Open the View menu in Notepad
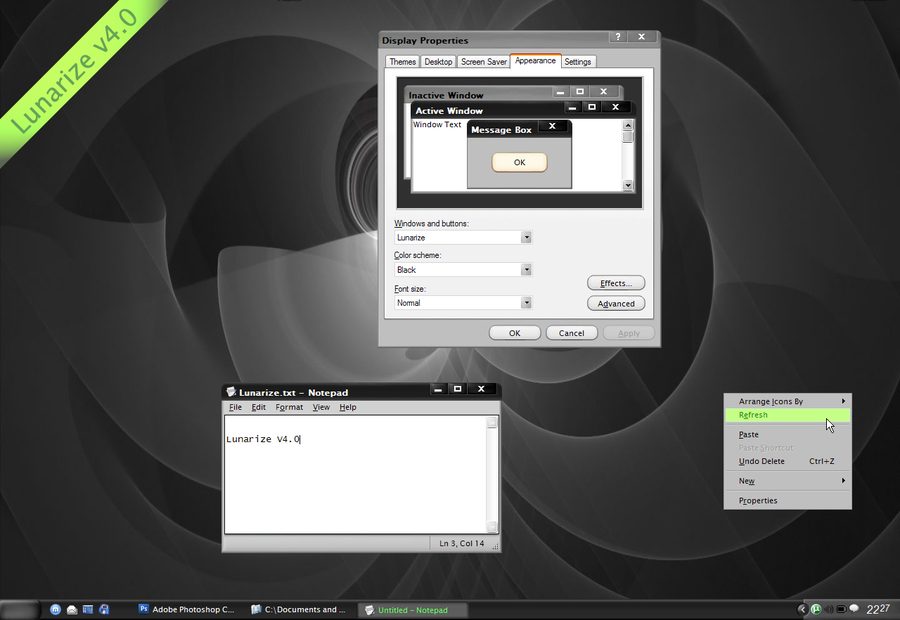The image size is (900, 620). click(x=321, y=407)
